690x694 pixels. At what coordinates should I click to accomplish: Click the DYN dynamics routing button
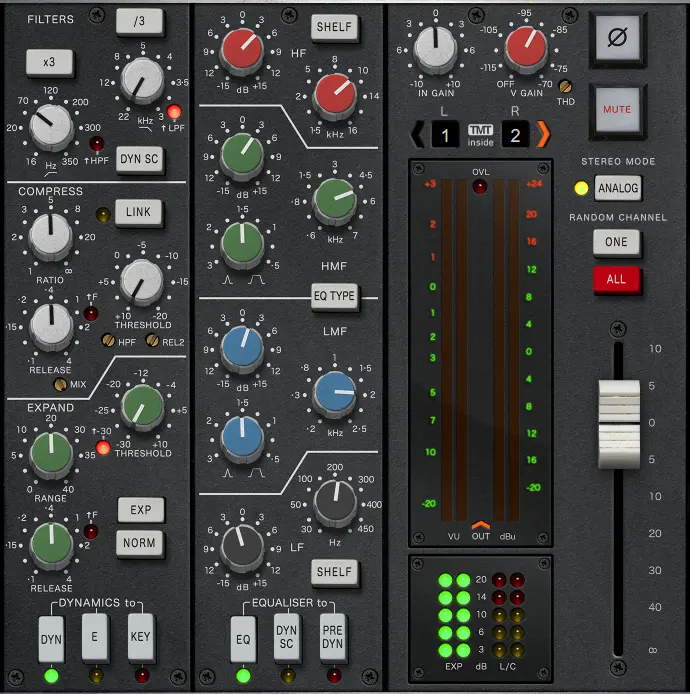(51, 639)
